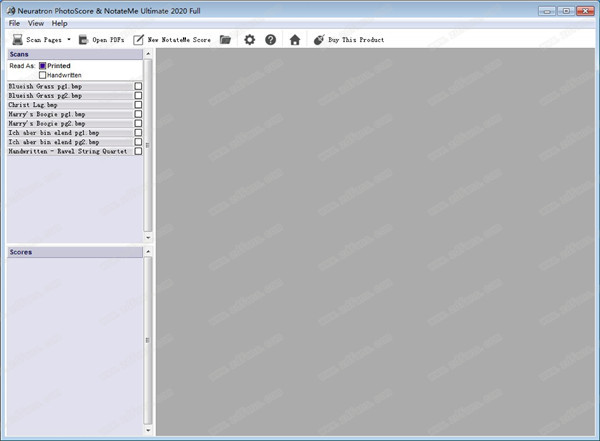
Task: Click the Buy This Product mouse icon
Action: pos(319,39)
